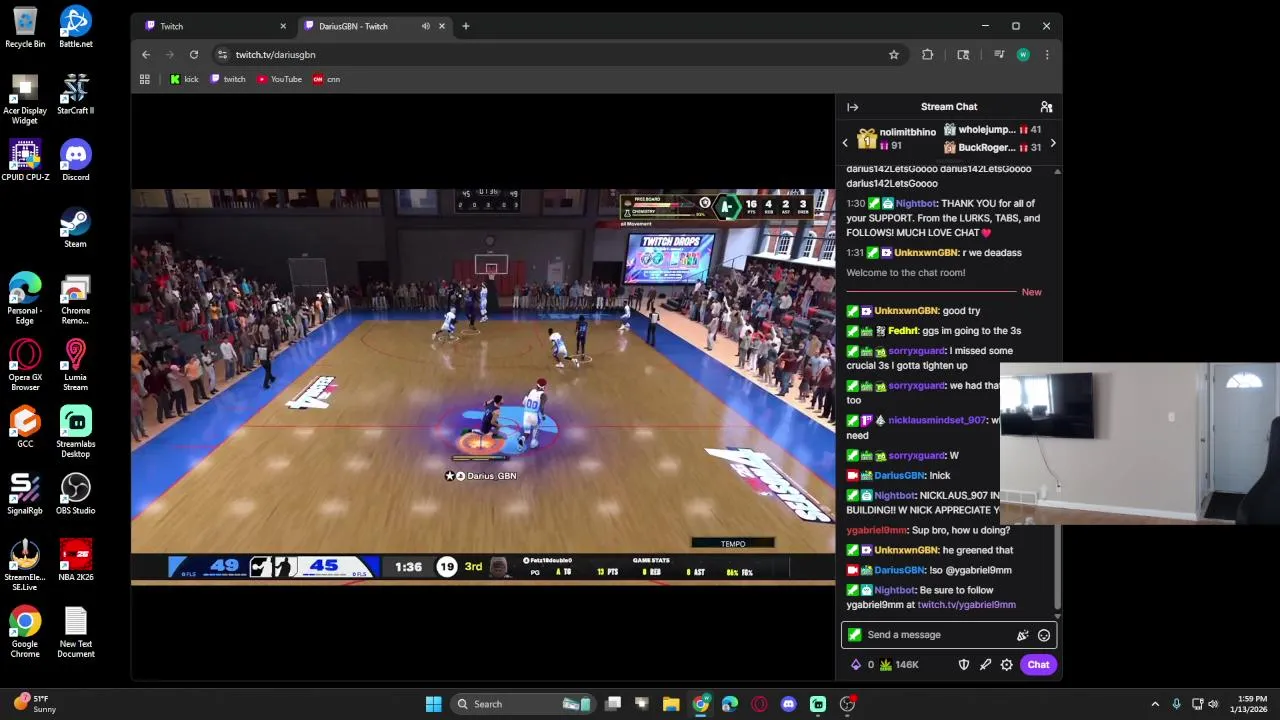The width and height of the screenshot is (1280, 720).
Task: Open the kick bookmark
Action: click(x=184, y=79)
